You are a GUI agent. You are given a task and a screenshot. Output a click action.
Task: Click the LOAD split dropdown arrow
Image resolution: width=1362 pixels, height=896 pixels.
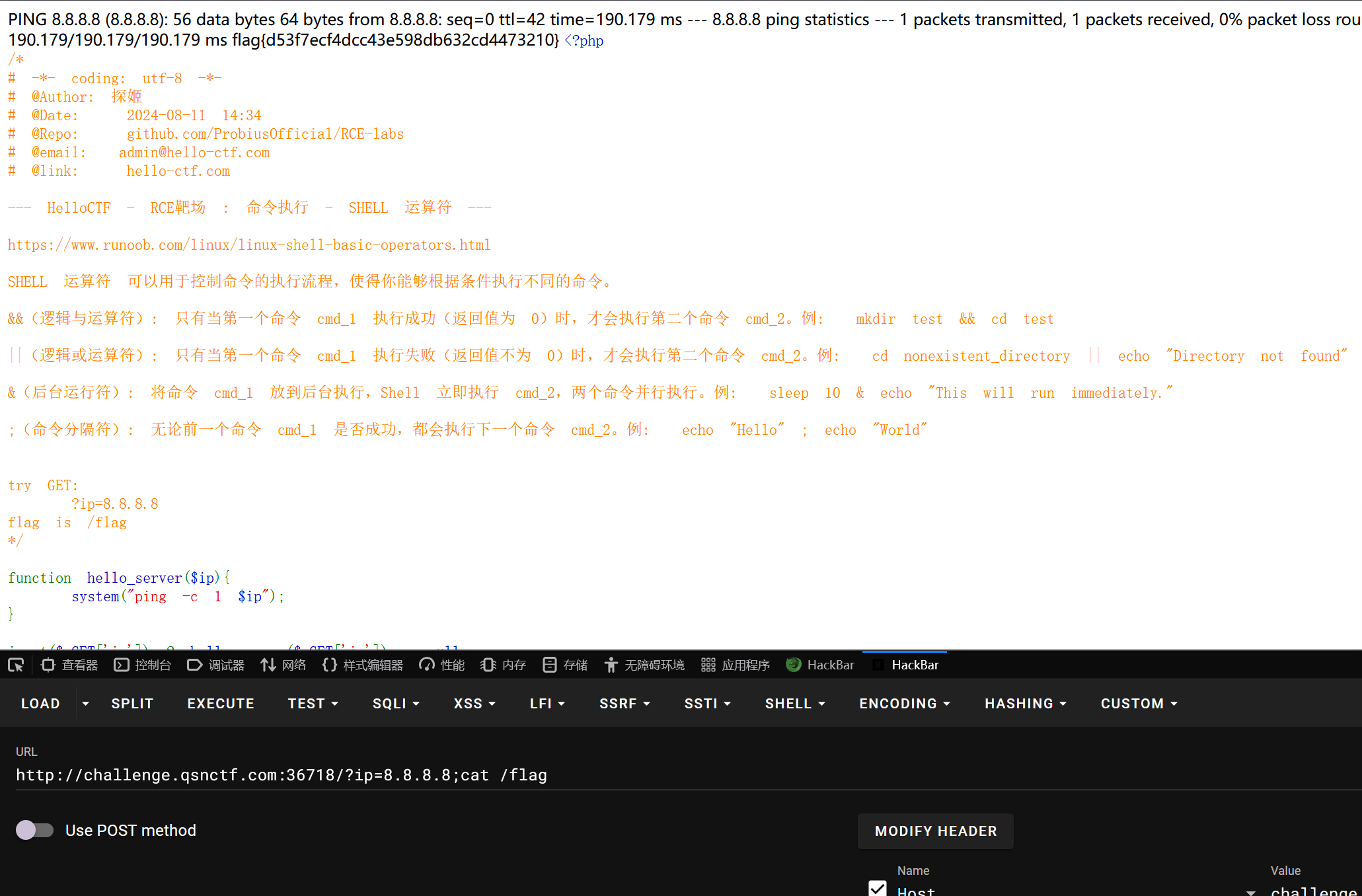(x=85, y=703)
